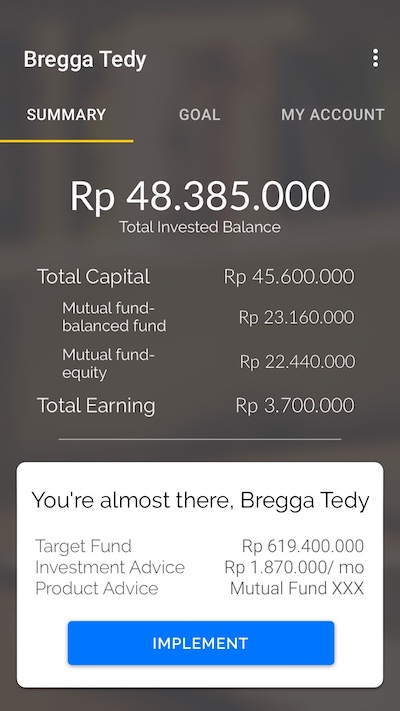Select the Total Capital row label
This screenshot has height=711, width=400.
point(93,277)
